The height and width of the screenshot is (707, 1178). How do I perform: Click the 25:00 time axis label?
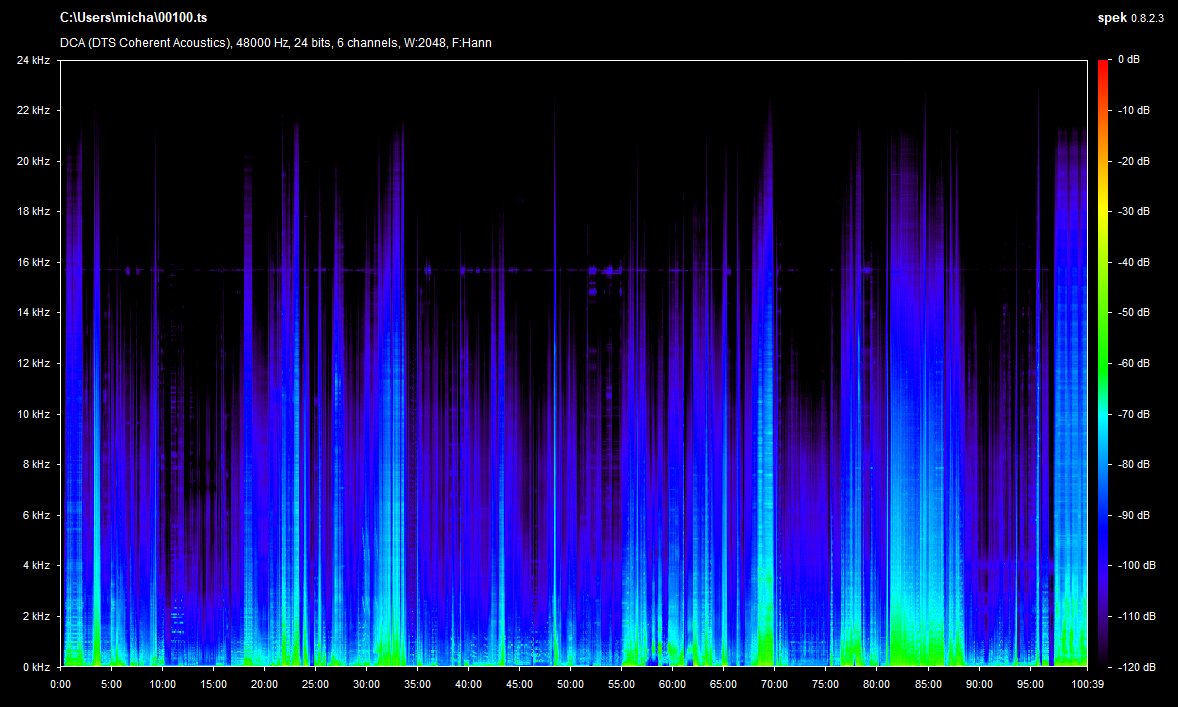(x=315, y=684)
